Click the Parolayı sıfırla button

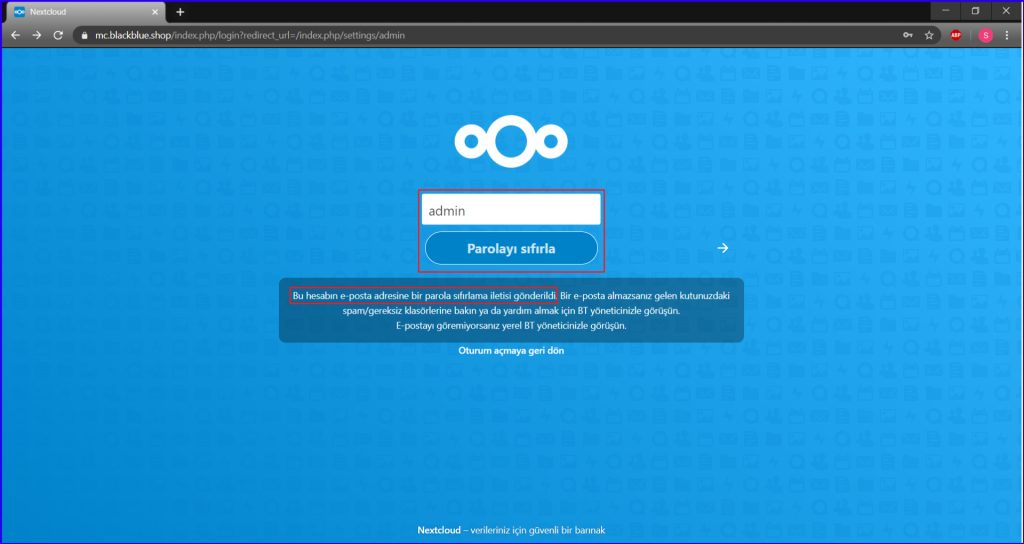pos(511,248)
